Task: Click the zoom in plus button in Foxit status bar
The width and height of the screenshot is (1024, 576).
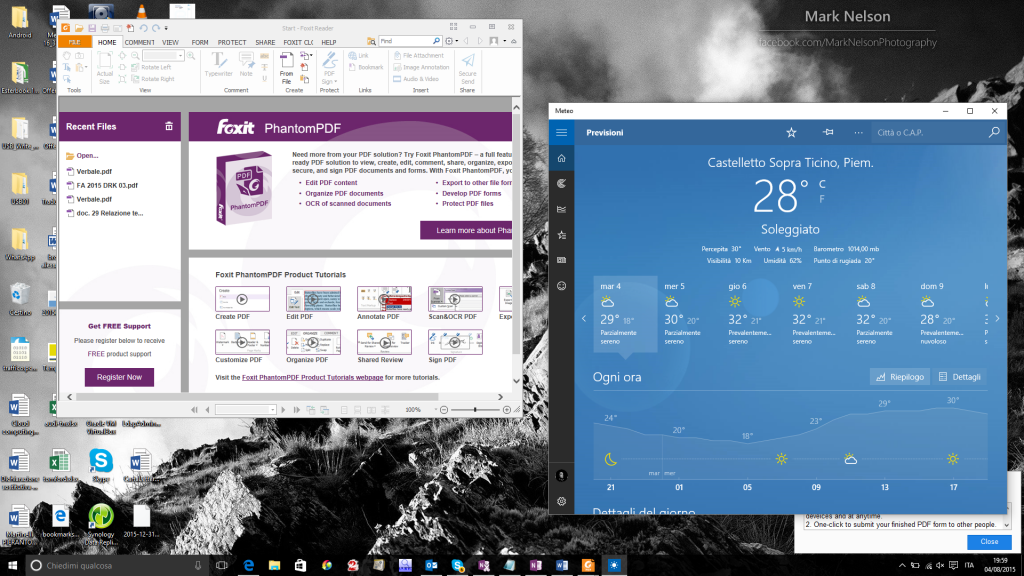Action: [x=507, y=409]
